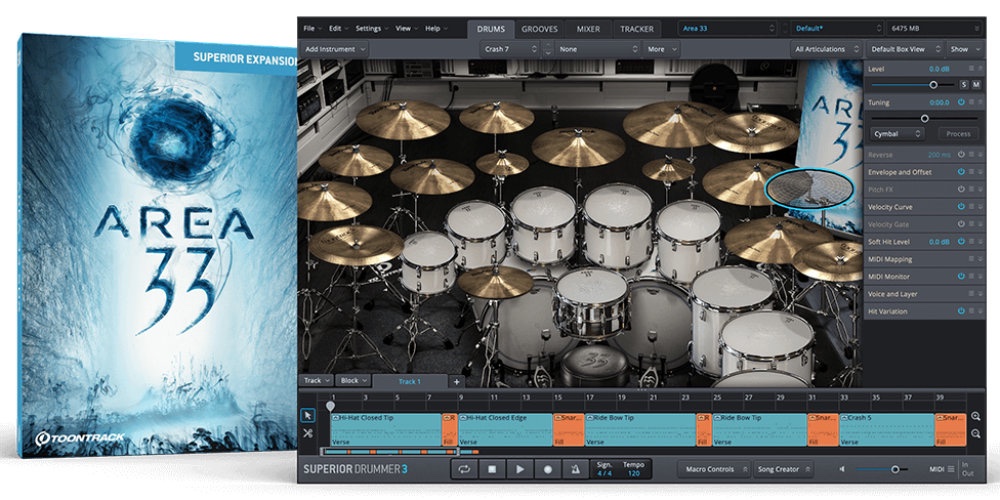The height and width of the screenshot is (500, 1000).
Task: Click the Record button in transport
Action: 547,468
